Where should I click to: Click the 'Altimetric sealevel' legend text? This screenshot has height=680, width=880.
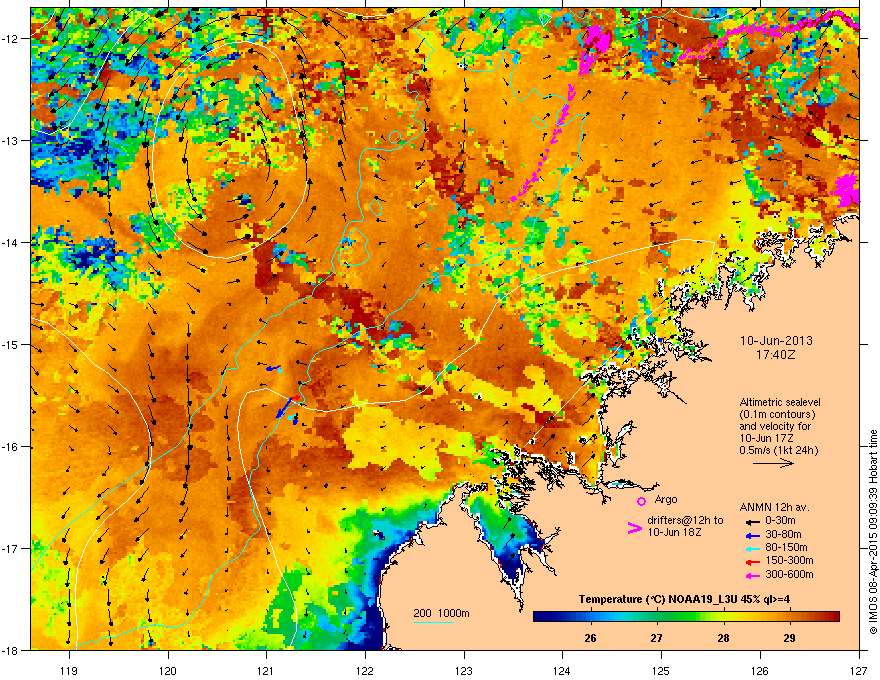[x=780, y=402]
